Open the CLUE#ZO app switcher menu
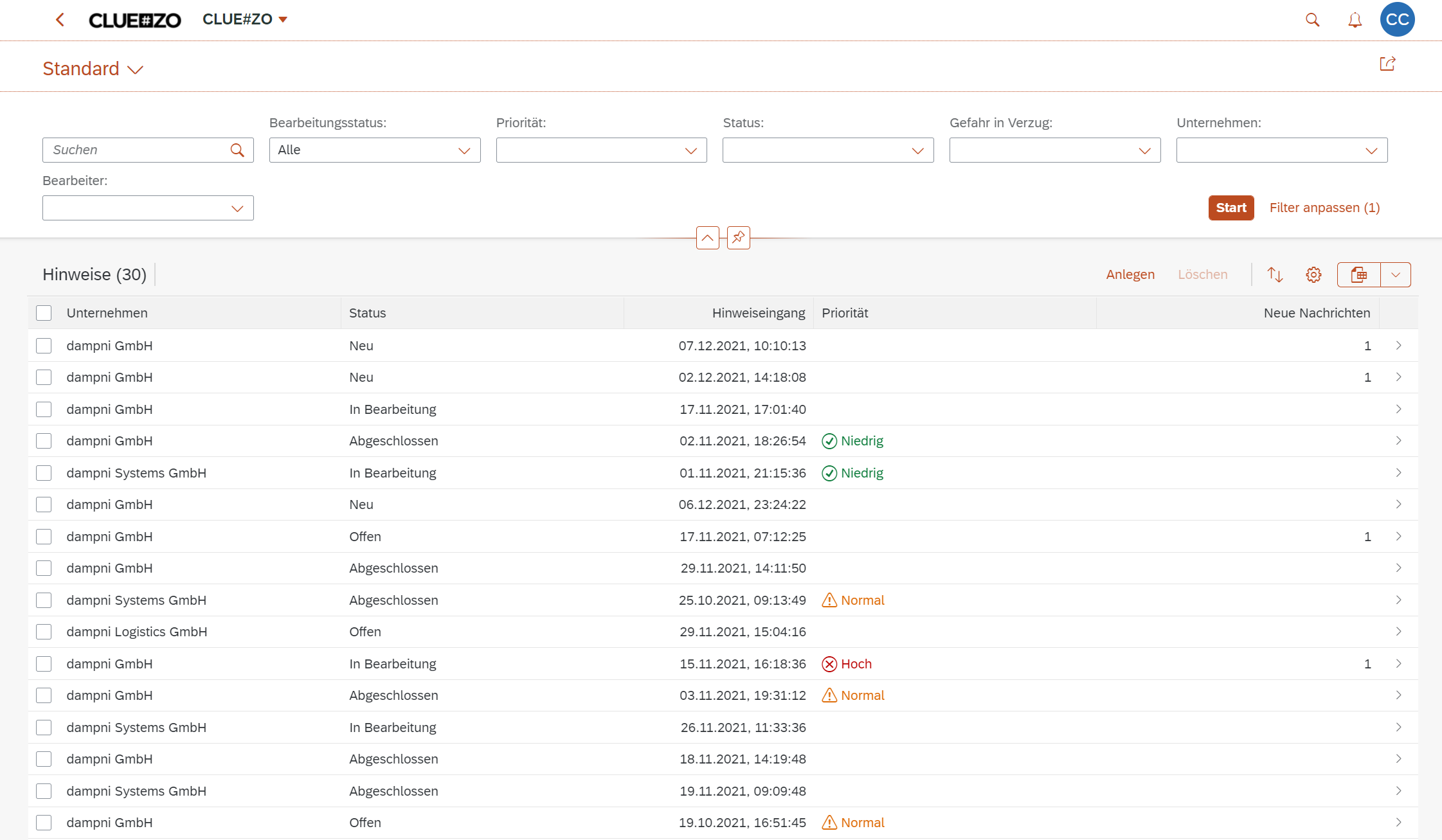Screen dimensions: 1442x840 tap(244, 19)
